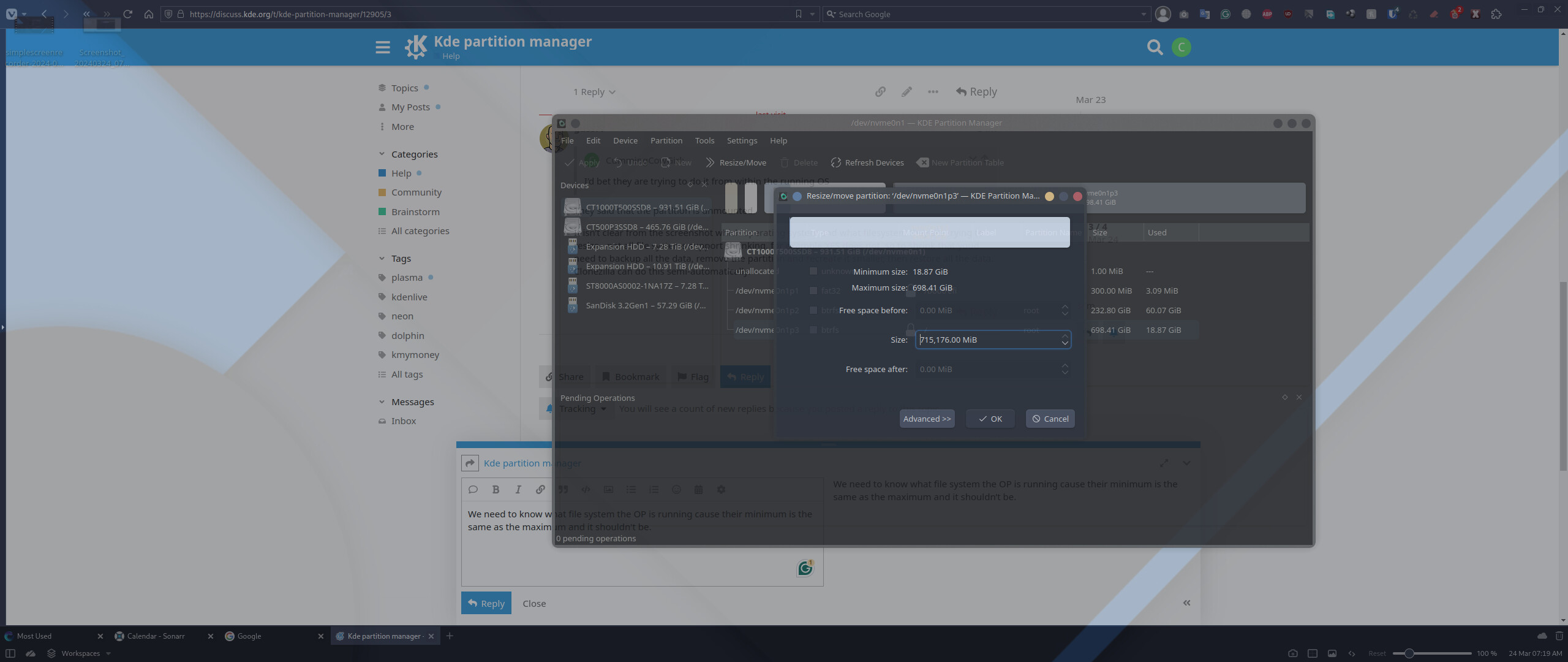Click the Grammarly icon in editor
The width and height of the screenshot is (1568, 662).
tap(805, 569)
